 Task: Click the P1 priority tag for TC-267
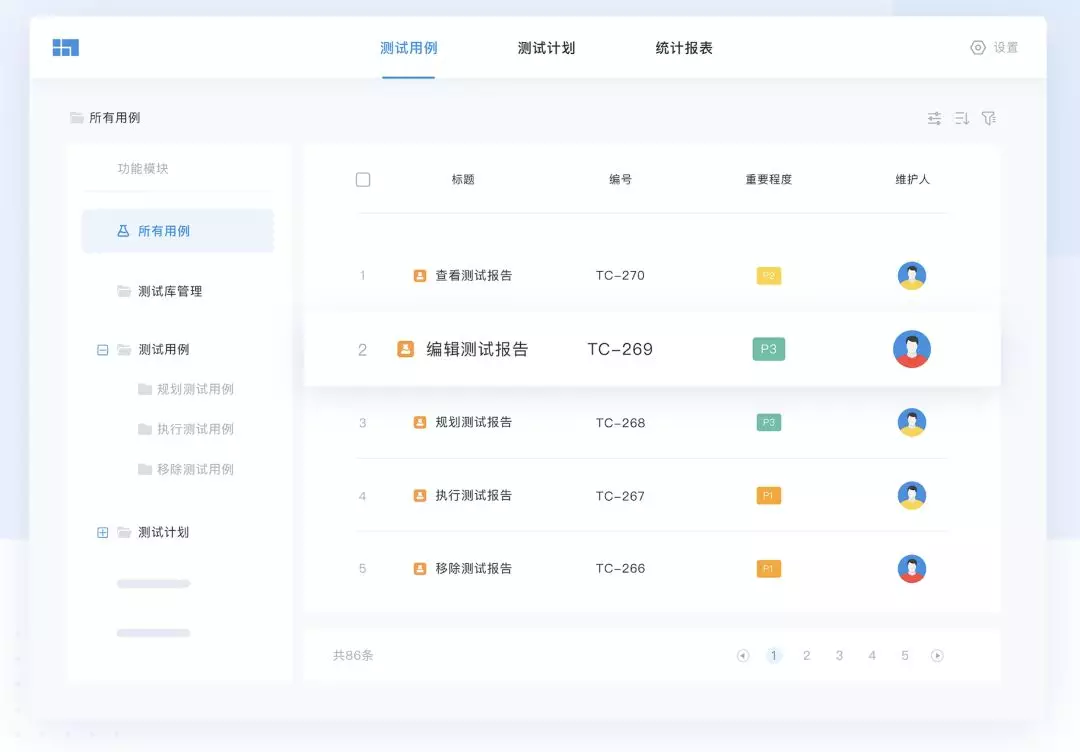[769, 495]
